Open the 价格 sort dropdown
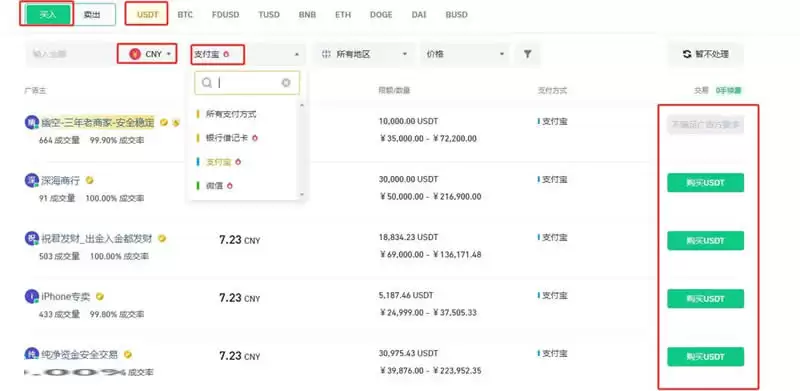The height and width of the screenshot is (391, 800). tap(465, 54)
